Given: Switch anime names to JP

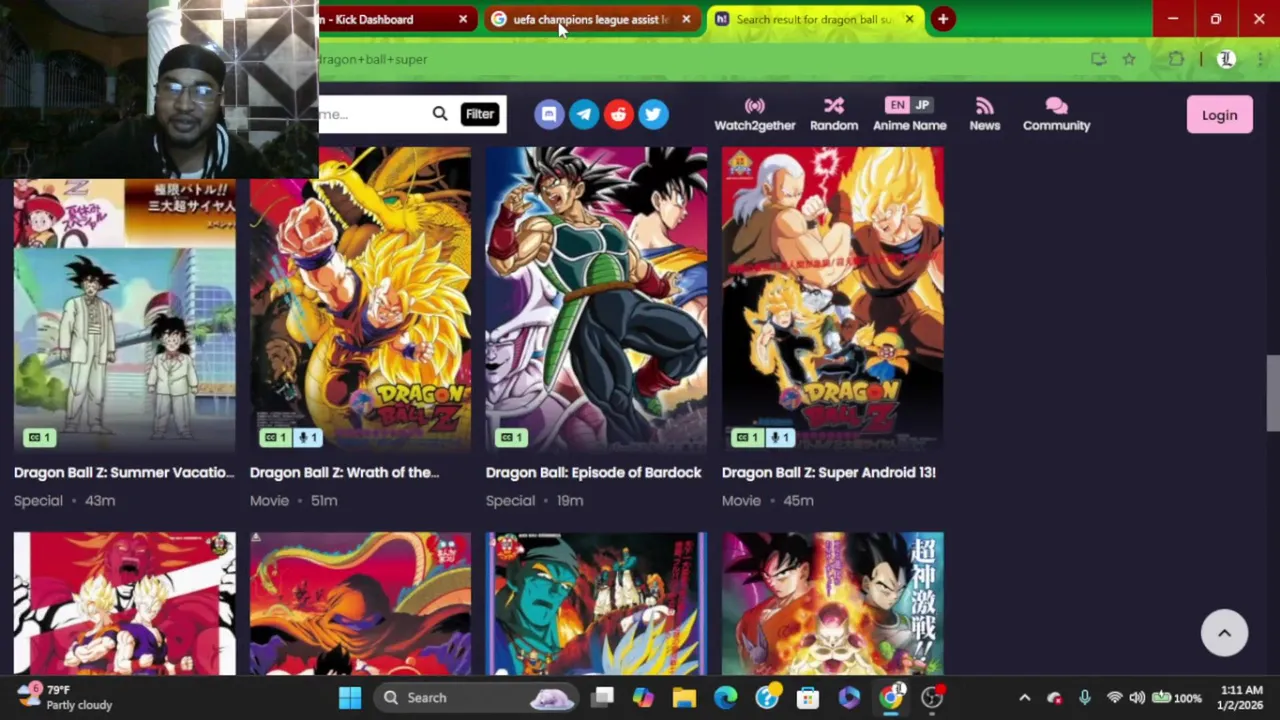Looking at the screenshot, I should tap(922, 105).
